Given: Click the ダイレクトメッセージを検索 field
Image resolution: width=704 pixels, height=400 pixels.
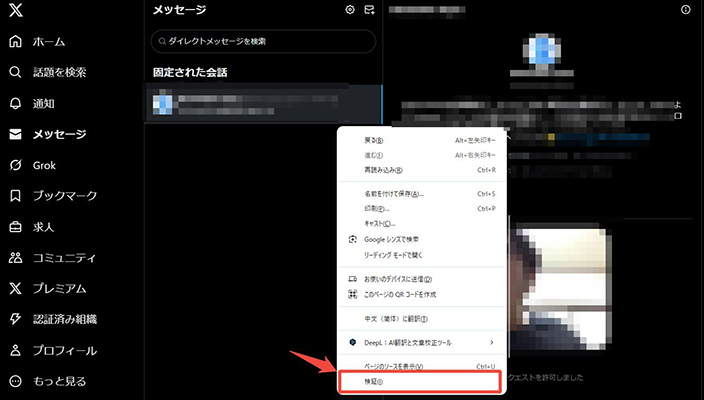Looking at the screenshot, I should tap(264, 41).
